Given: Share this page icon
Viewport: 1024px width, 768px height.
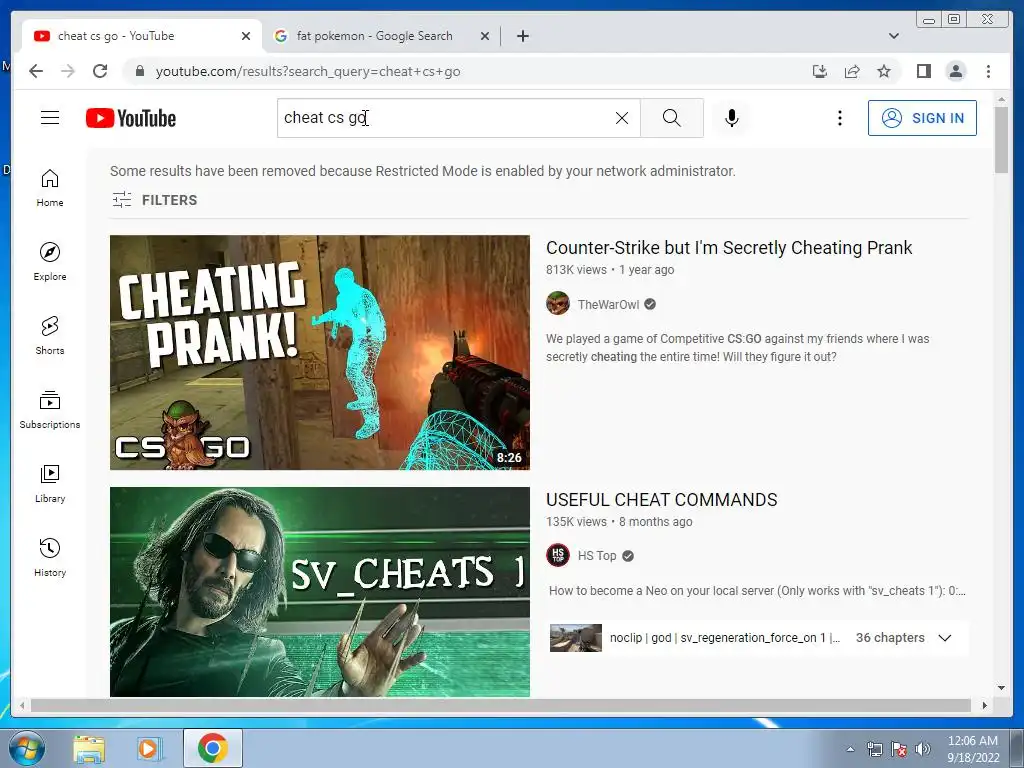Looking at the screenshot, I should (x=852, y=71).
